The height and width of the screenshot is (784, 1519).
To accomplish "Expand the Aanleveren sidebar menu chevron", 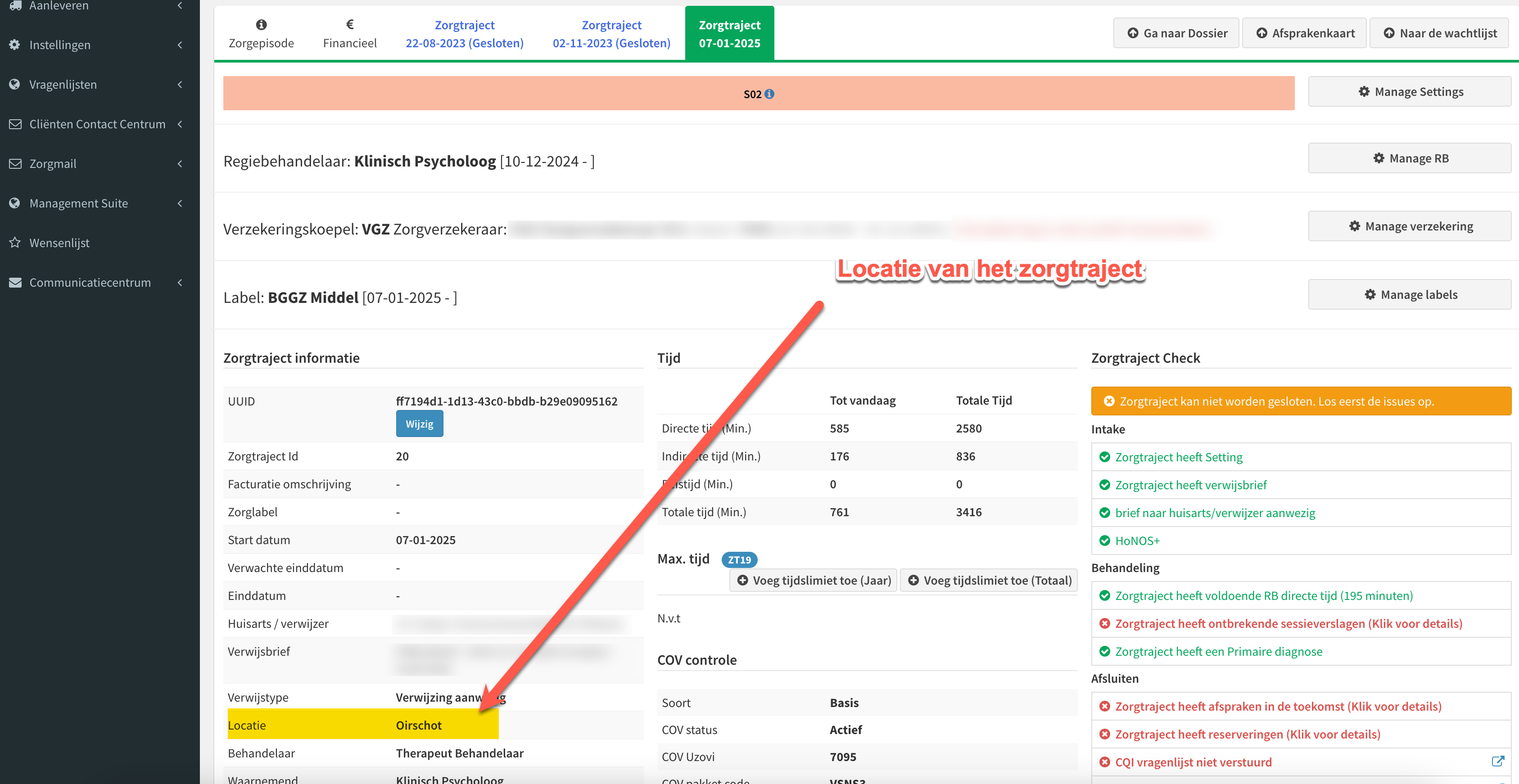I will point(179,5).
